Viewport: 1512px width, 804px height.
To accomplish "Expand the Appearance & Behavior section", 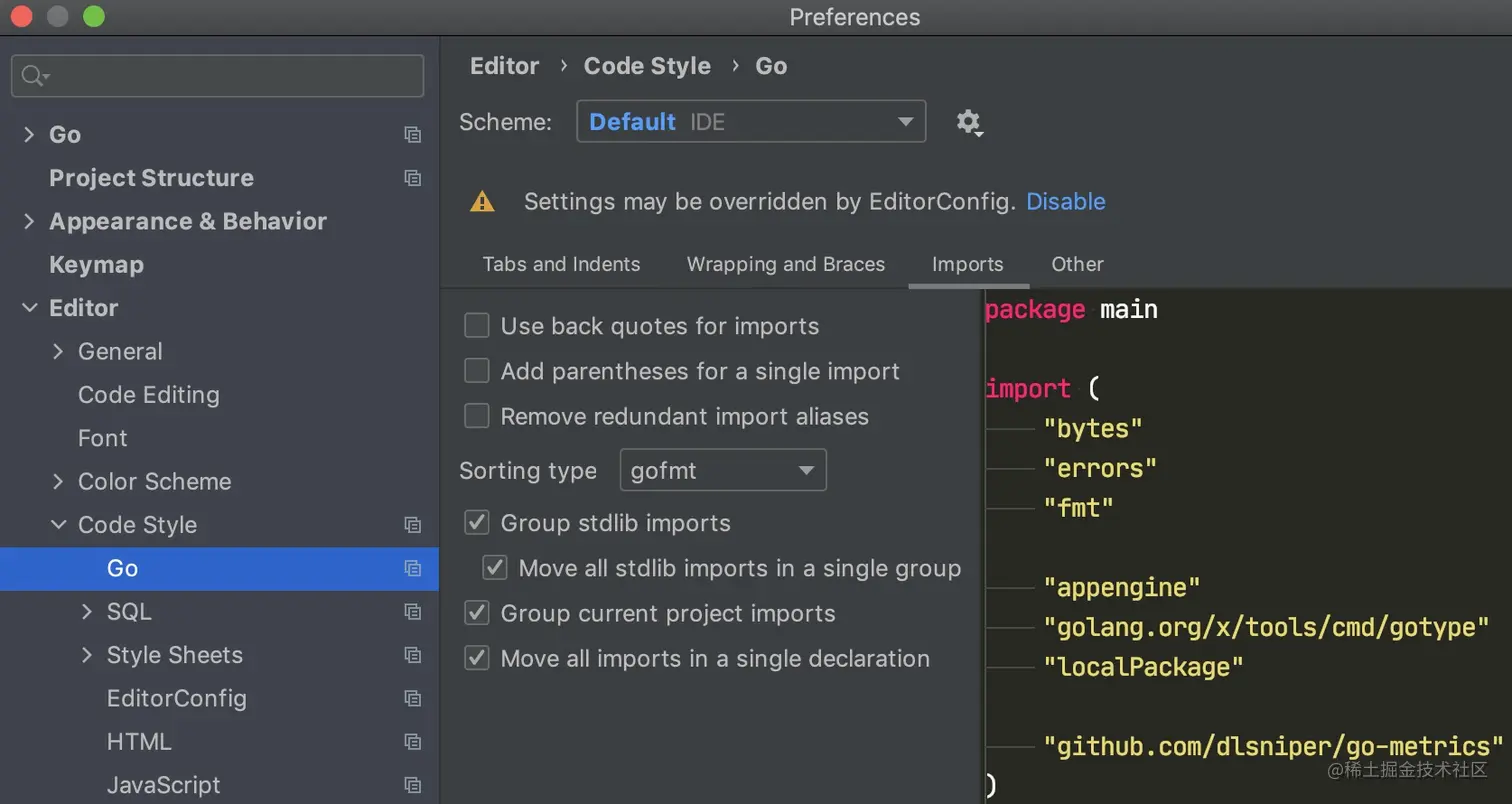I will 29,221.
